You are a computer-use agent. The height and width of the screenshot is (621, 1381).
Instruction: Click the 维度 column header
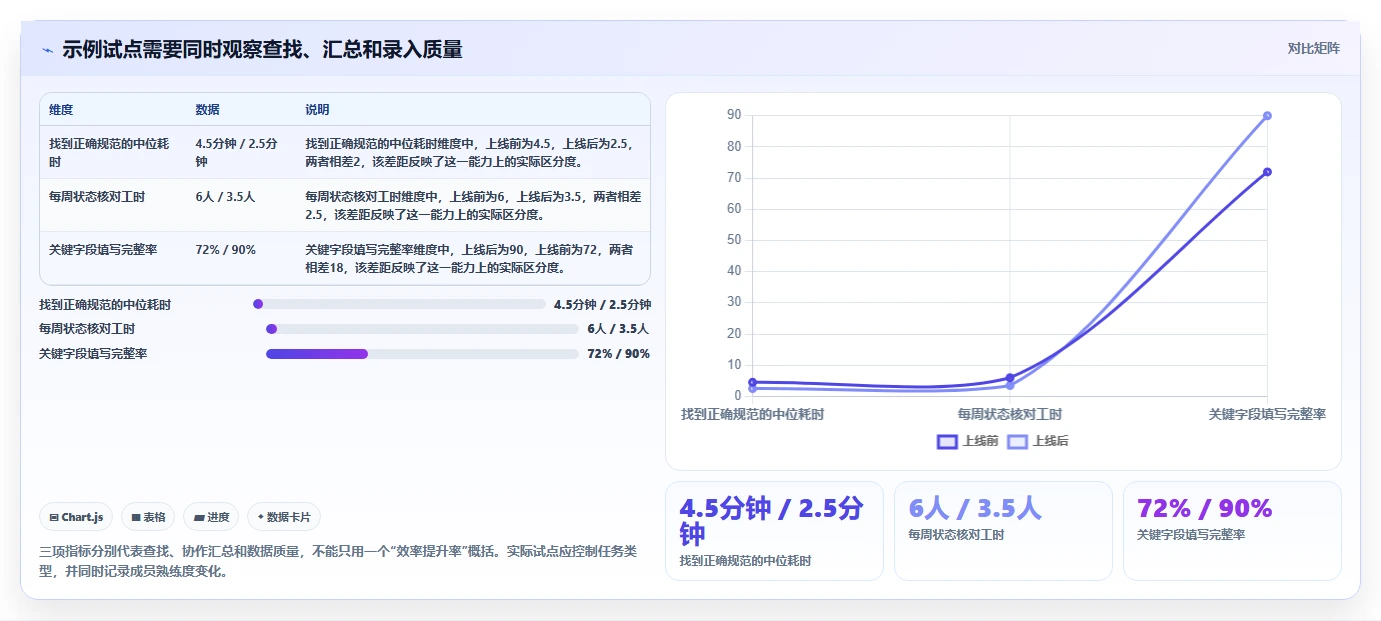click(x=61, y=110)
